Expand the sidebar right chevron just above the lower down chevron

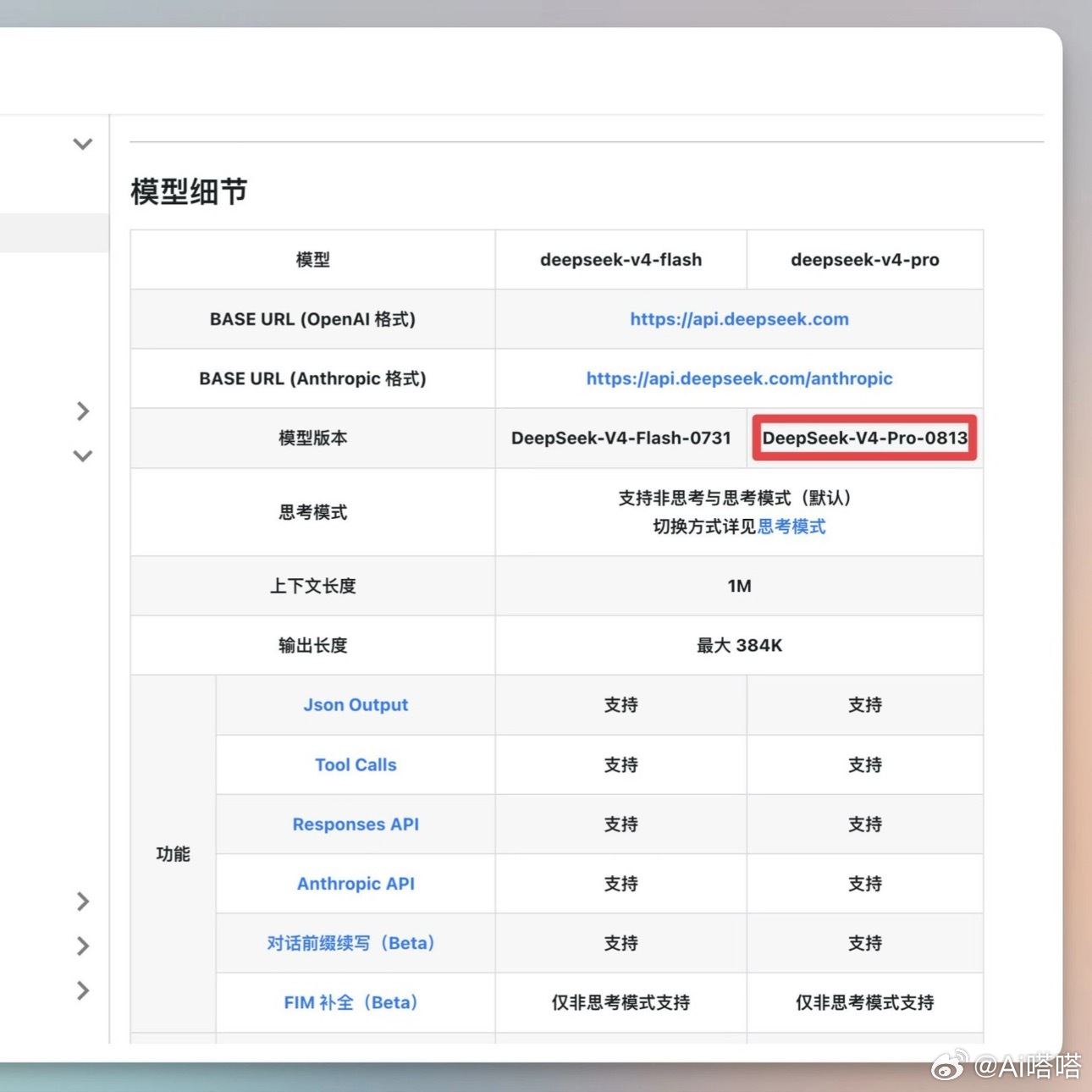[x=82, y=411]
